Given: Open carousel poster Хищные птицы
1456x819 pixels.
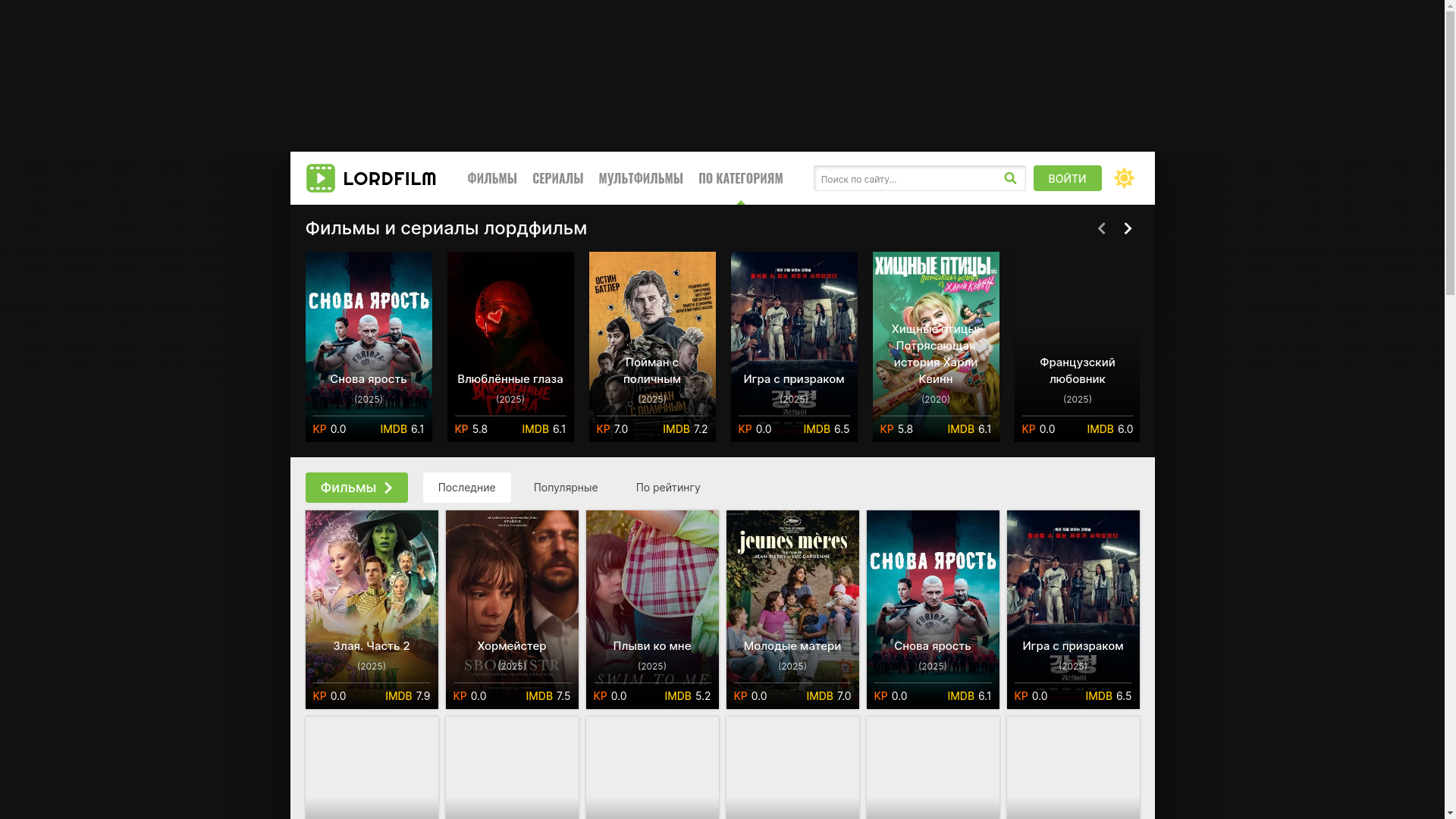Looking at the screenshot, I should pos(936,347).
